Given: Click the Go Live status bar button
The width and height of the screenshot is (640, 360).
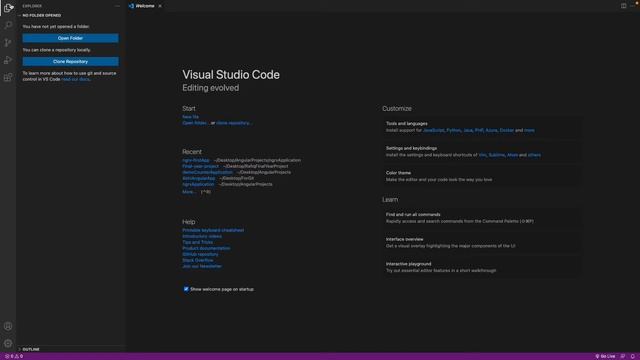Looking at the screenshot, I should (605, 356).
